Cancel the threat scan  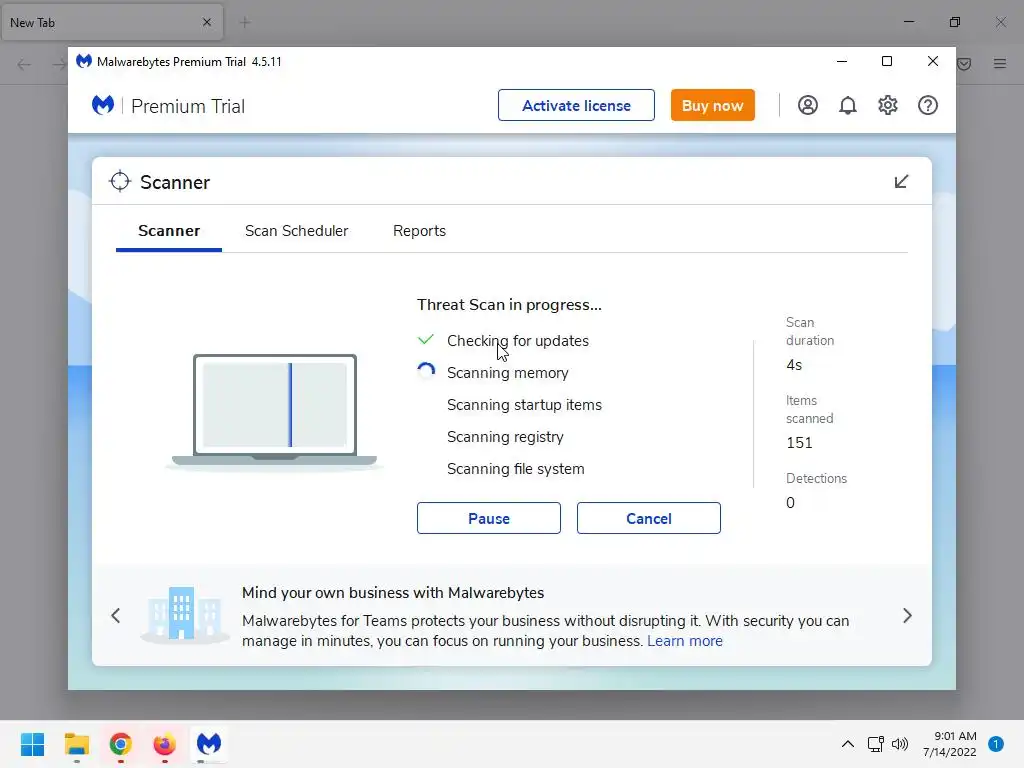pyautogui.click(x=648, y=519)
